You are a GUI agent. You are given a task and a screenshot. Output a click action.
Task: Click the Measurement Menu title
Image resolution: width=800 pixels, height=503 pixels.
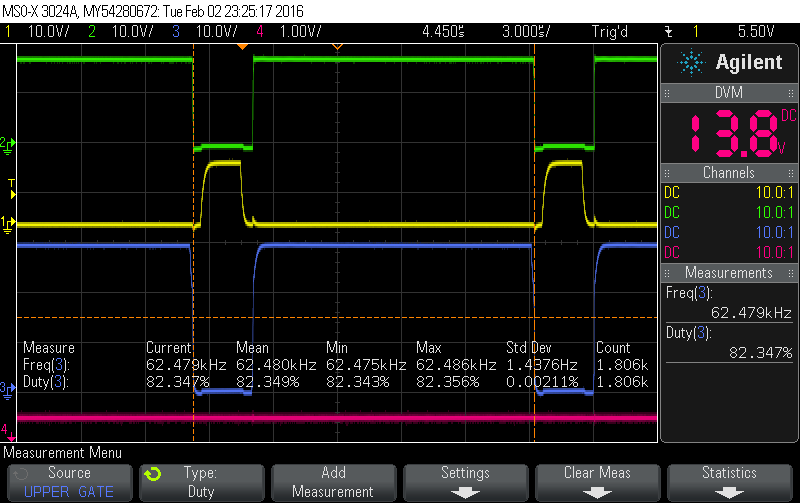(x=62, y=453)
